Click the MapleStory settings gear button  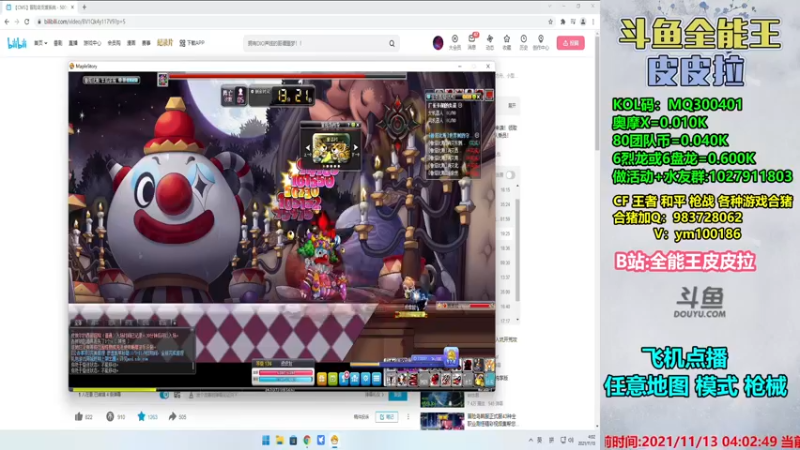pos(366,379)
